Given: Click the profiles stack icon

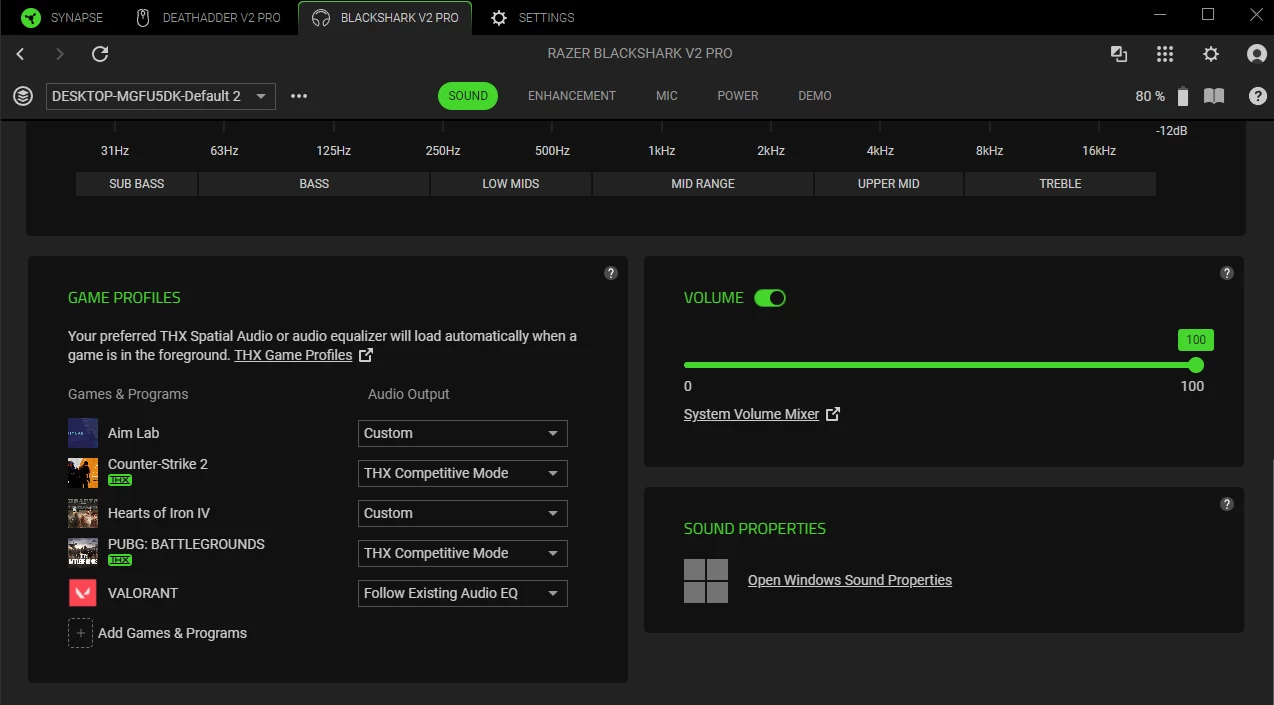Looking at the screenshot, I should point(22,96).
